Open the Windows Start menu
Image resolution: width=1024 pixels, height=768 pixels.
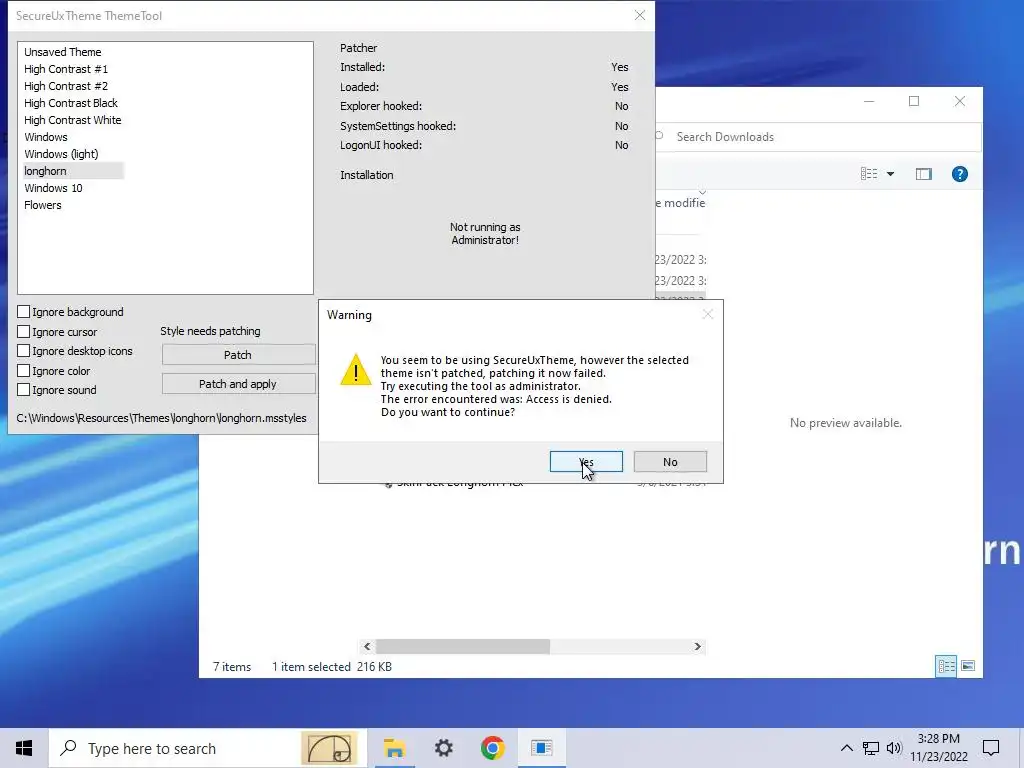click(x=24, y=748)
